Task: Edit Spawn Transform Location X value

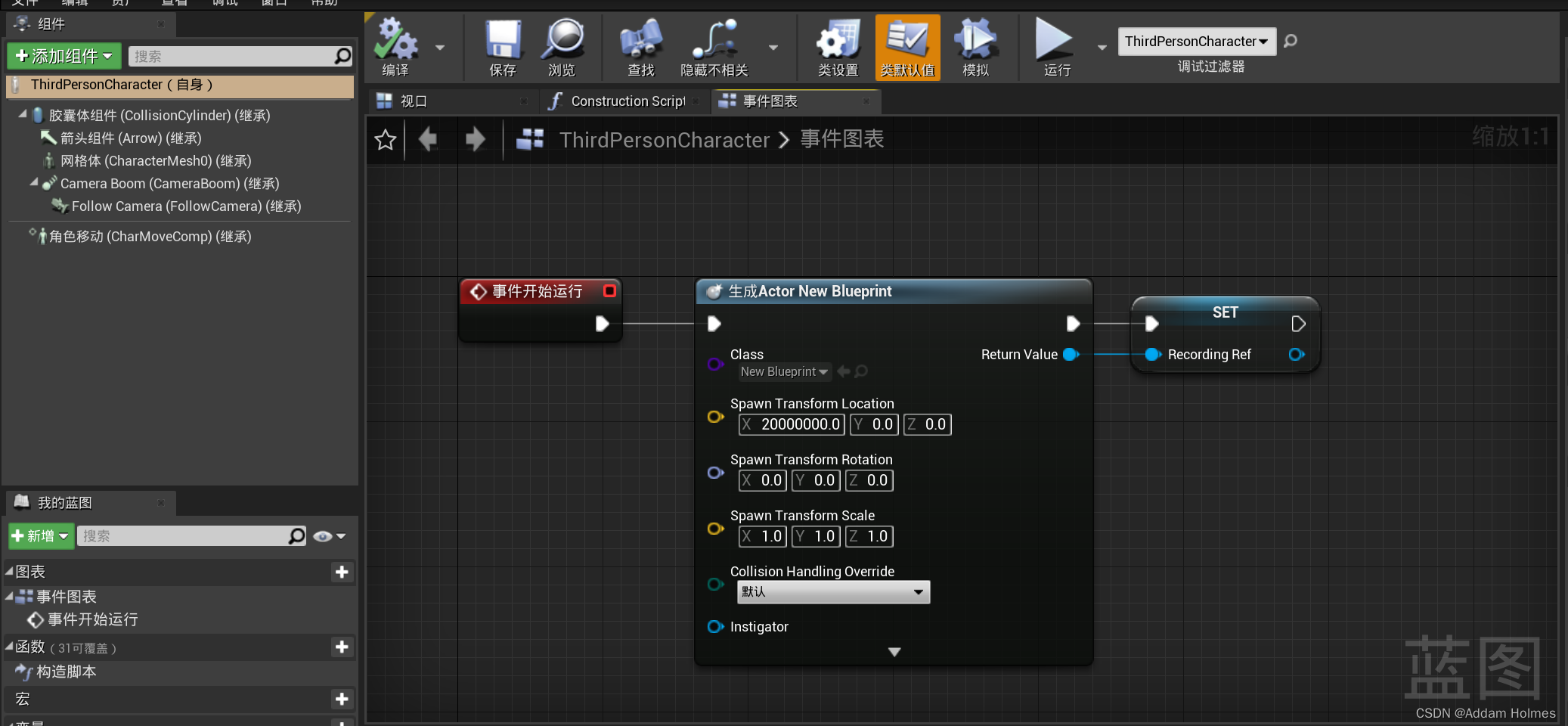Action: point(792,424)
